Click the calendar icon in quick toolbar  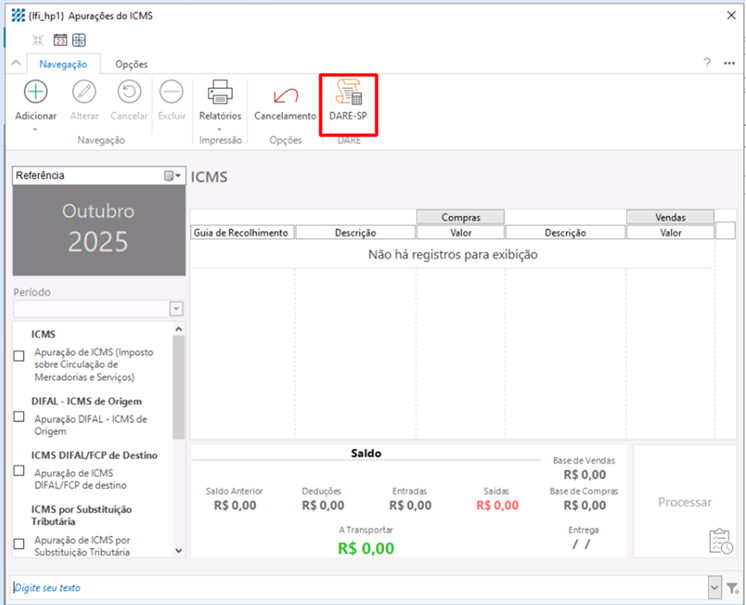point(60,40)
